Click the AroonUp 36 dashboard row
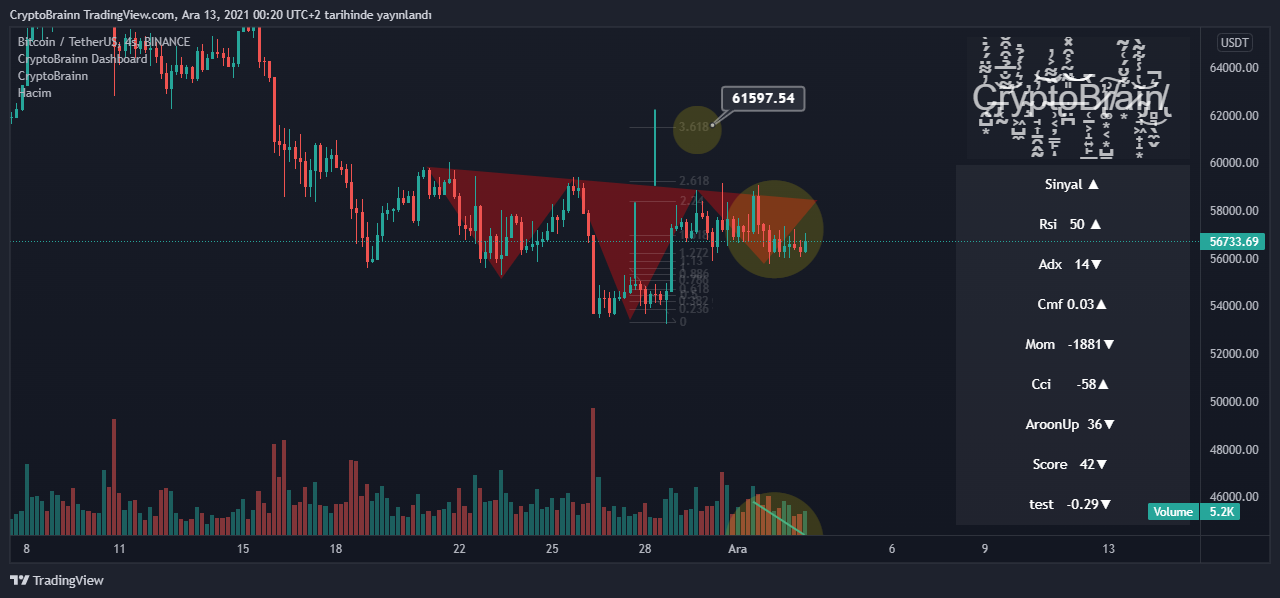Image resolution: width=1280 pixels, height=598 pixels. coord(1072,424)
